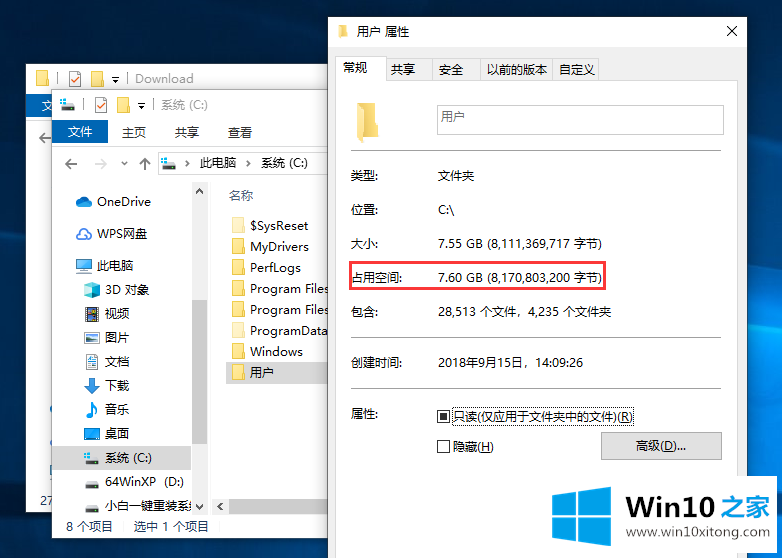The width and height of the screenshot is (782, 558).
Task: Switch to the 自定义 properties tab
Action: (576, 69)
